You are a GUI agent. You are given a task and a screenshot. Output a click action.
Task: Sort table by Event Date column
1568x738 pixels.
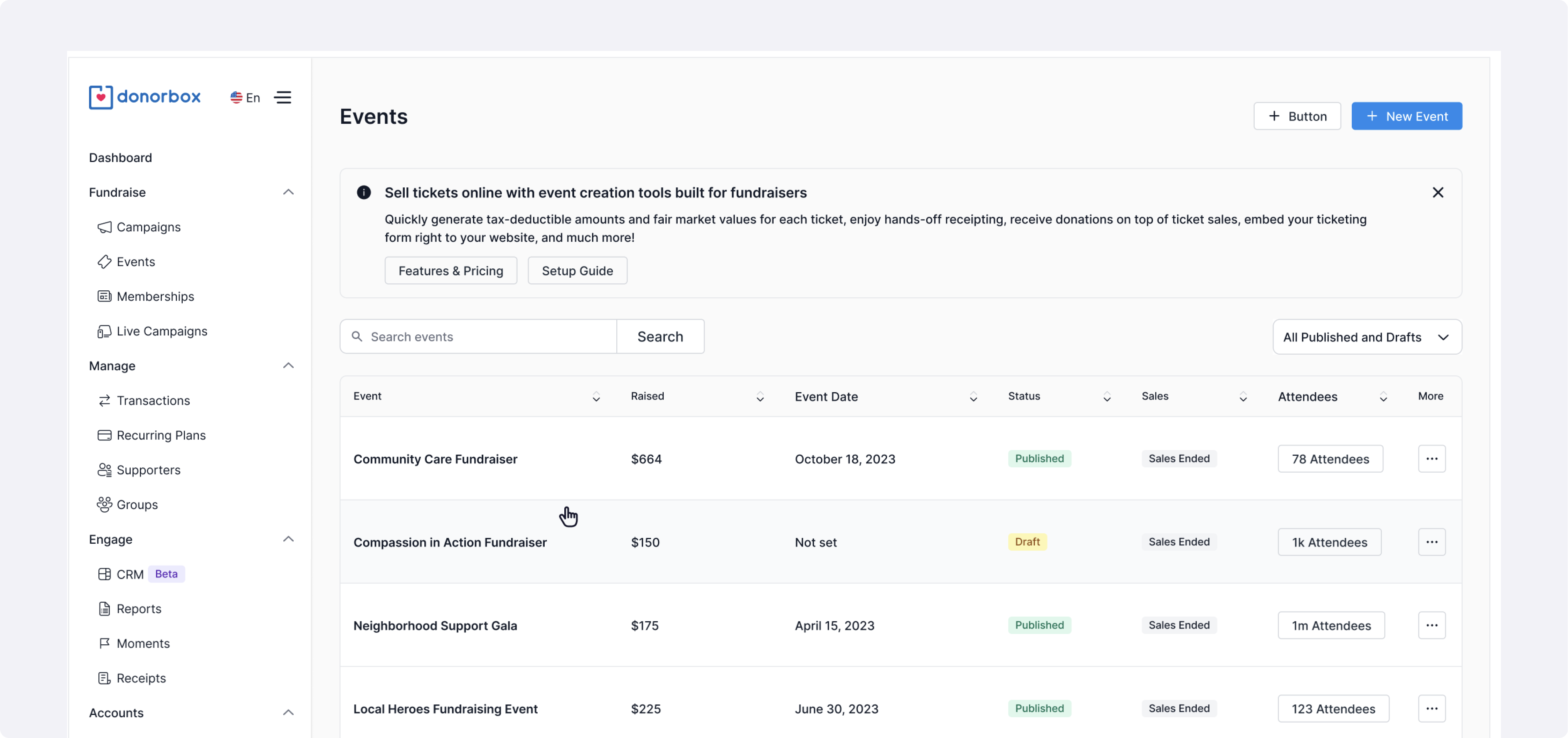[x=973, y=397]
